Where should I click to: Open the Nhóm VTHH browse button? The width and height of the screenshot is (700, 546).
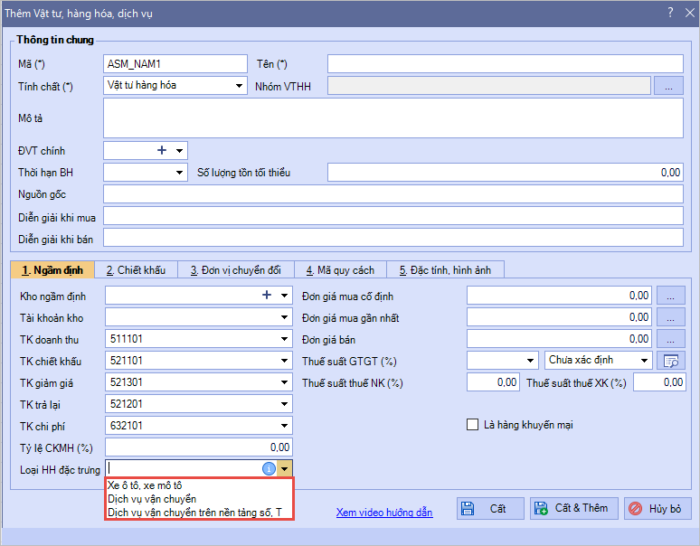(669, 86)
